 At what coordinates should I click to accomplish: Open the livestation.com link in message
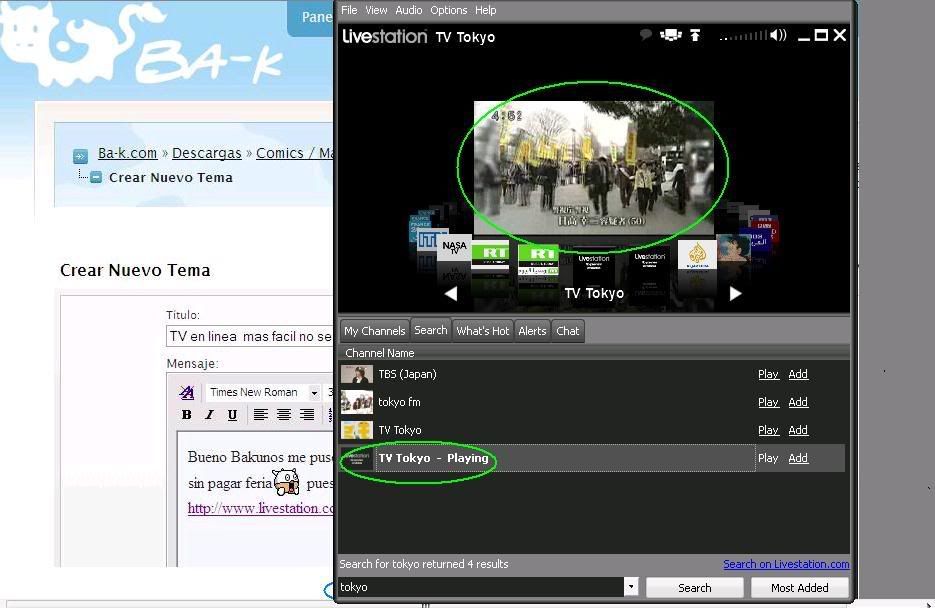[261, 508]
